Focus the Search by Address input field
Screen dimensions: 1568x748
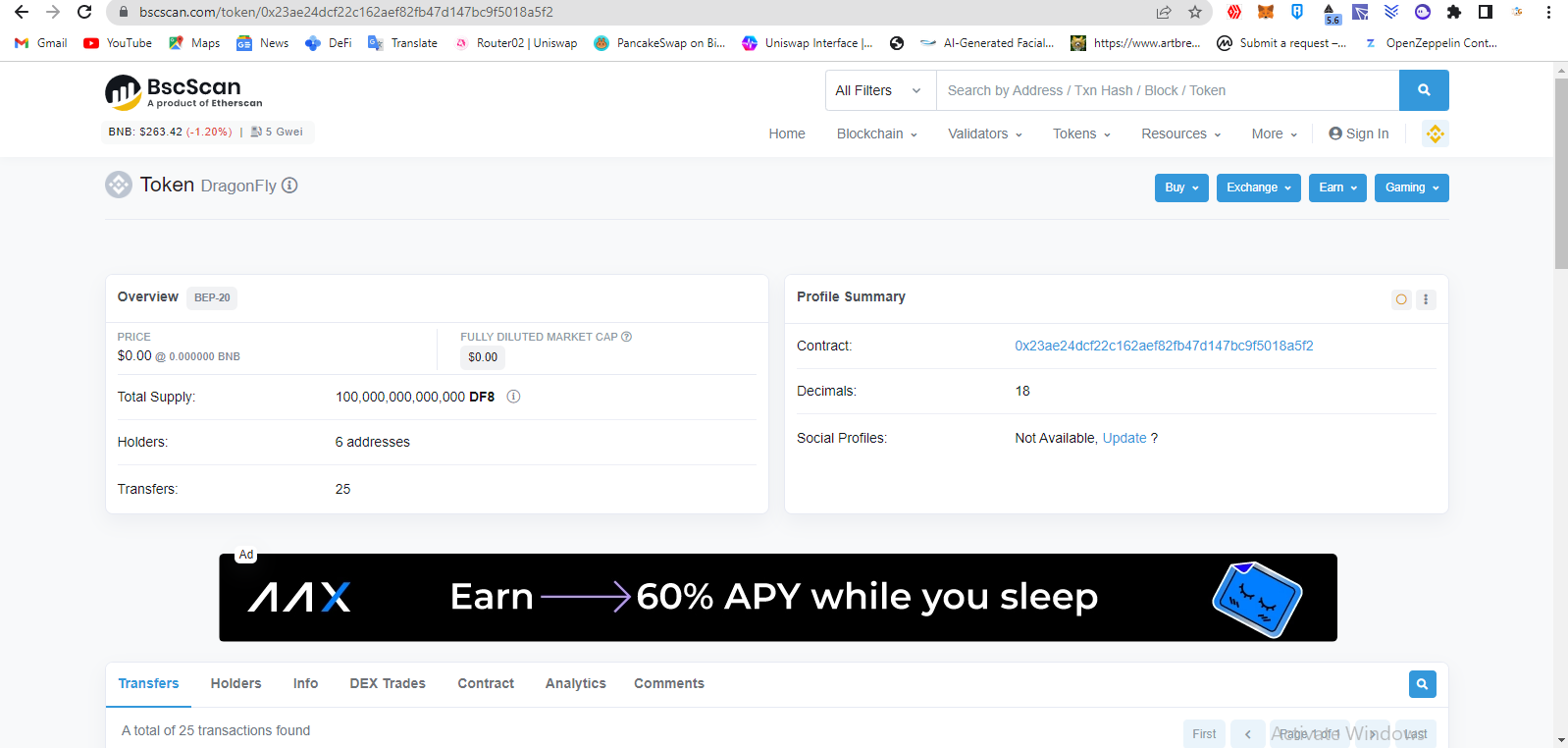[1167, 90]
